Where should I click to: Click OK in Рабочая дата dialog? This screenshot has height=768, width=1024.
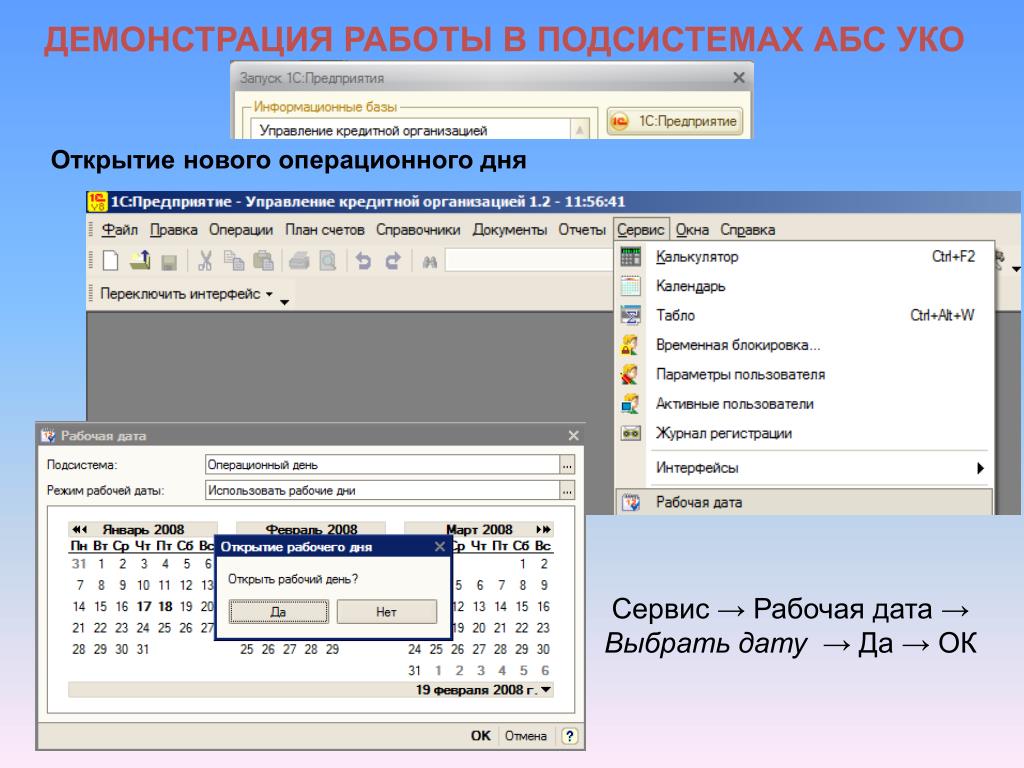481,736
